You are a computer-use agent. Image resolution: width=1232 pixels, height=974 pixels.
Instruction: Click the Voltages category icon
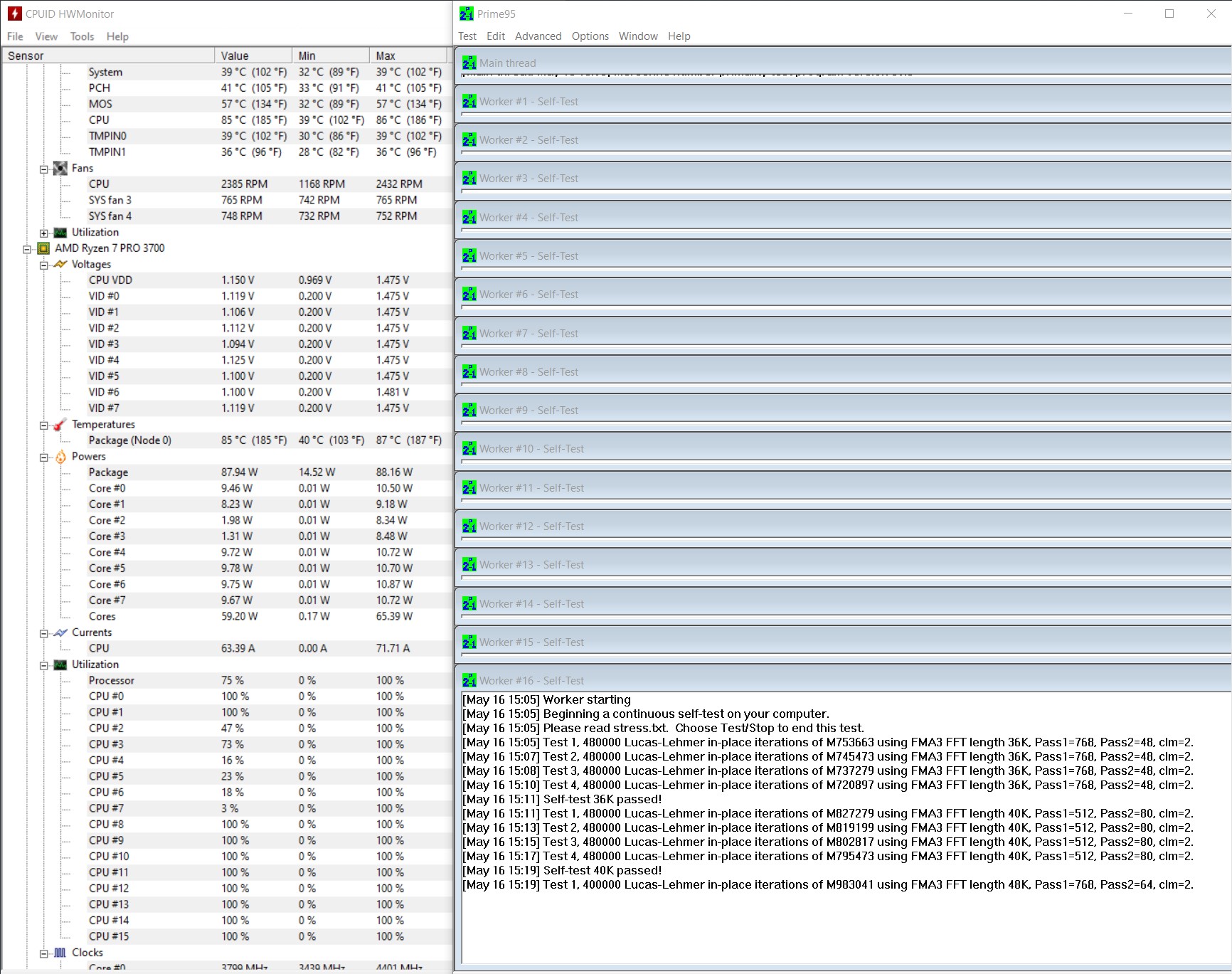60,264
